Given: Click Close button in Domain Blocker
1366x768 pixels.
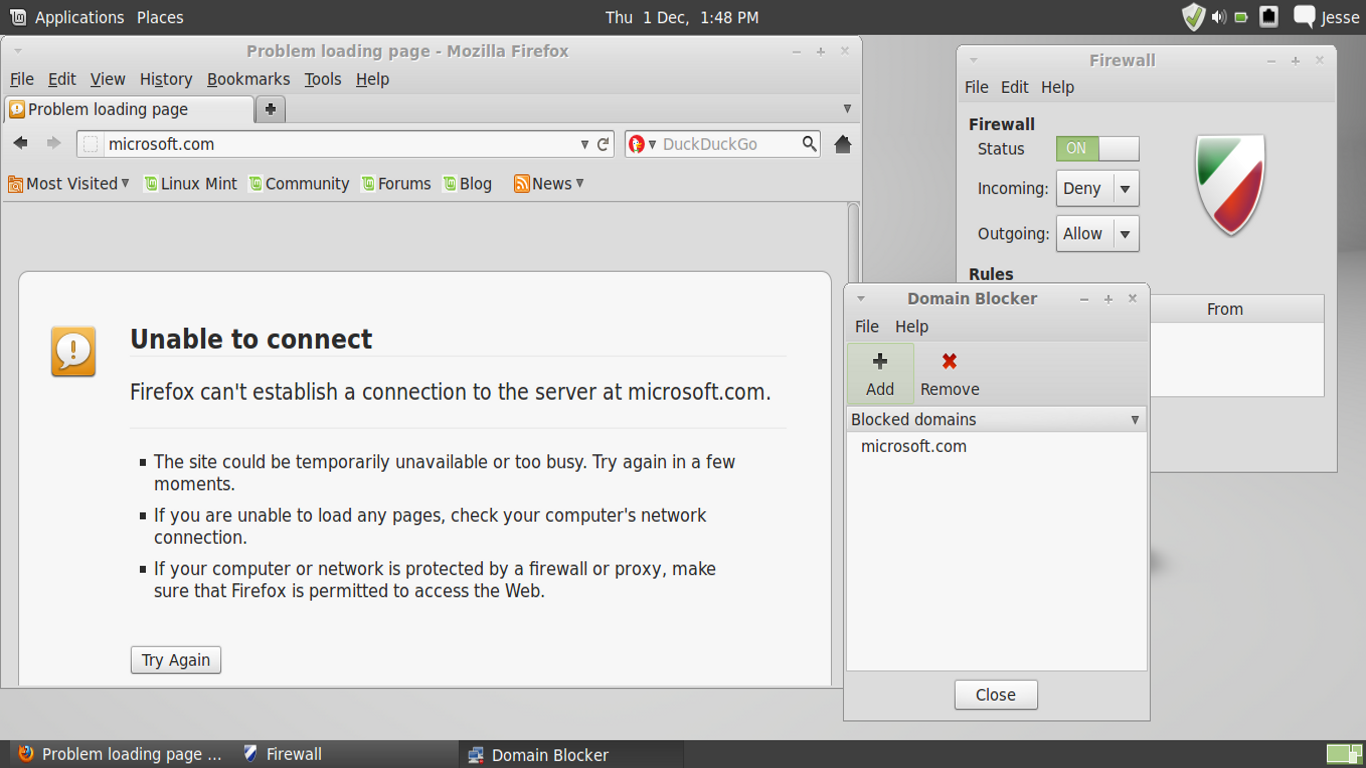Looking at the screenshot, I should coord(996,695).
